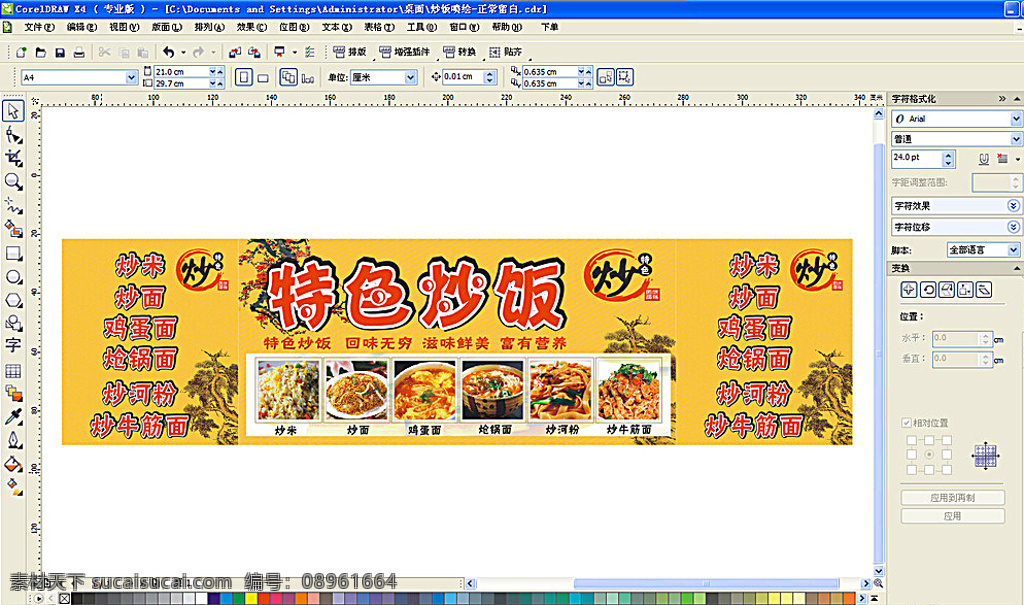Select the center anchor radio button
The width and height of the screenshot is (1024, 605).
coord(929,454)
